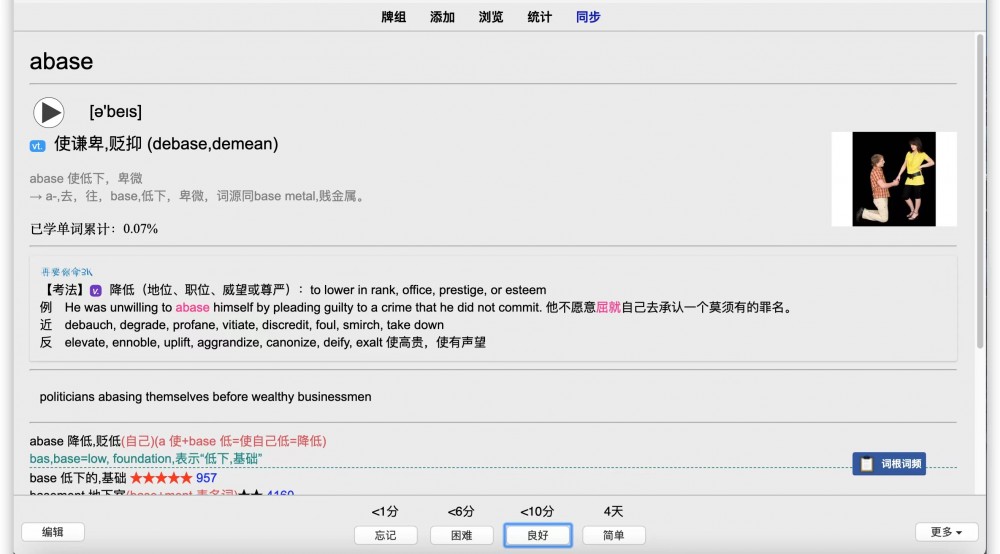Open the 浏览 browse tab
Viewport: 1000px width, 554px height.
click(490, 17)
